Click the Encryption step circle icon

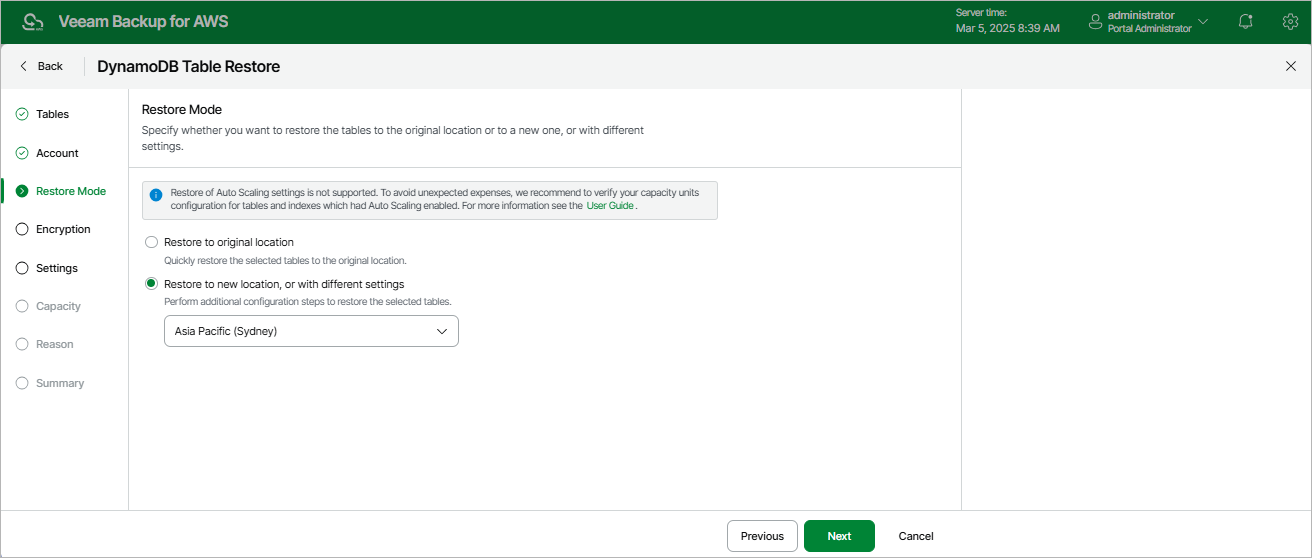tap(22, 229)
